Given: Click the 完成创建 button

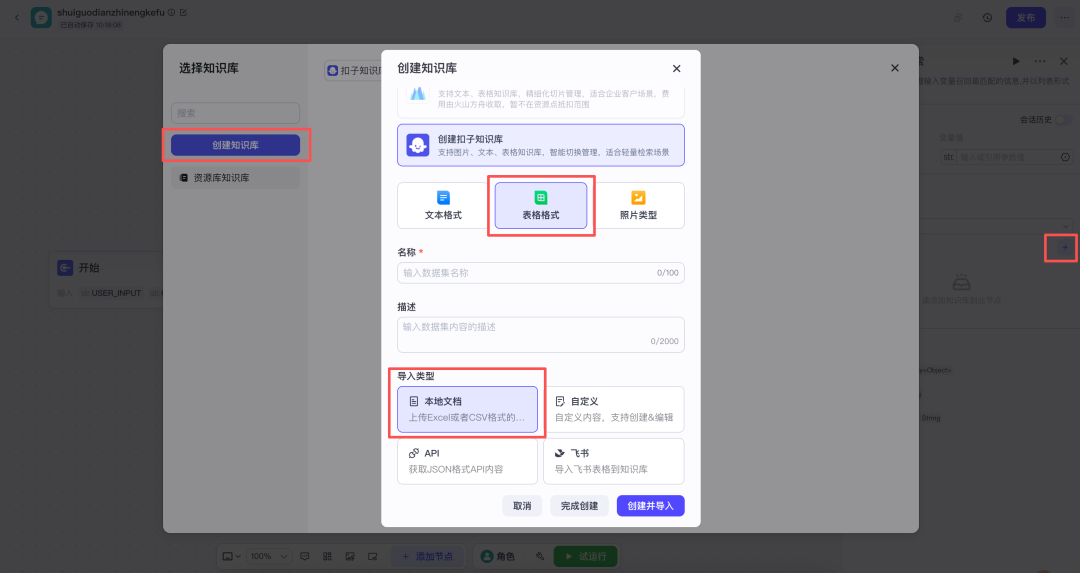Looking at the screenshot, I should pos(579,506).
